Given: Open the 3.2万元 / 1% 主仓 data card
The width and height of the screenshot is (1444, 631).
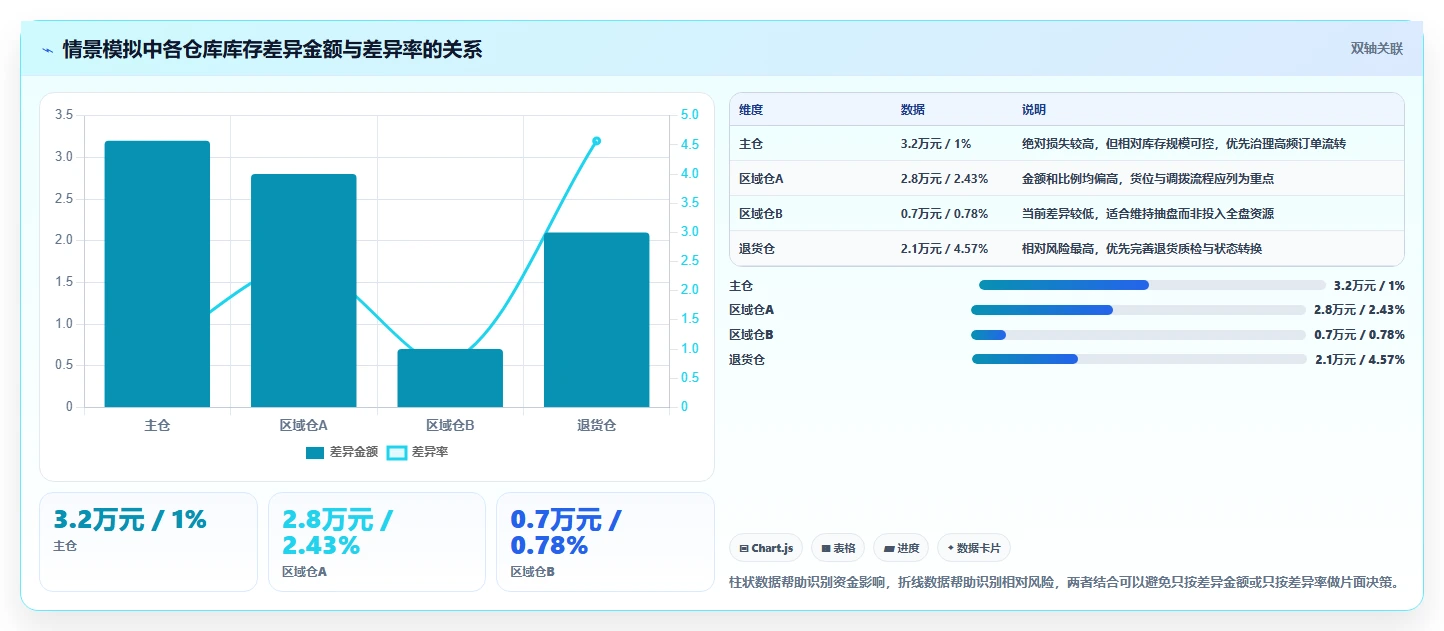Looking at the screenshot, I should [x=148, y=542].
